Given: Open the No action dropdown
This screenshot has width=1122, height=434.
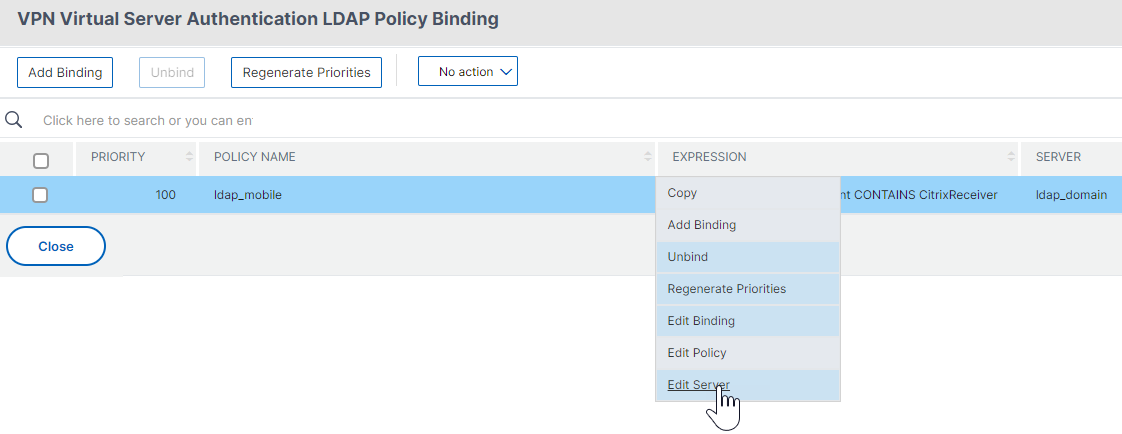Looking at the screenshot, I should tap(468, 71).
